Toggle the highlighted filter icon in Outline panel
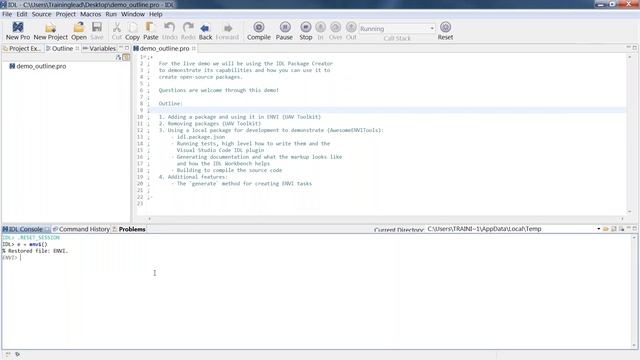Viewport: 640px width, 360px height. click(x=126, y=58)
